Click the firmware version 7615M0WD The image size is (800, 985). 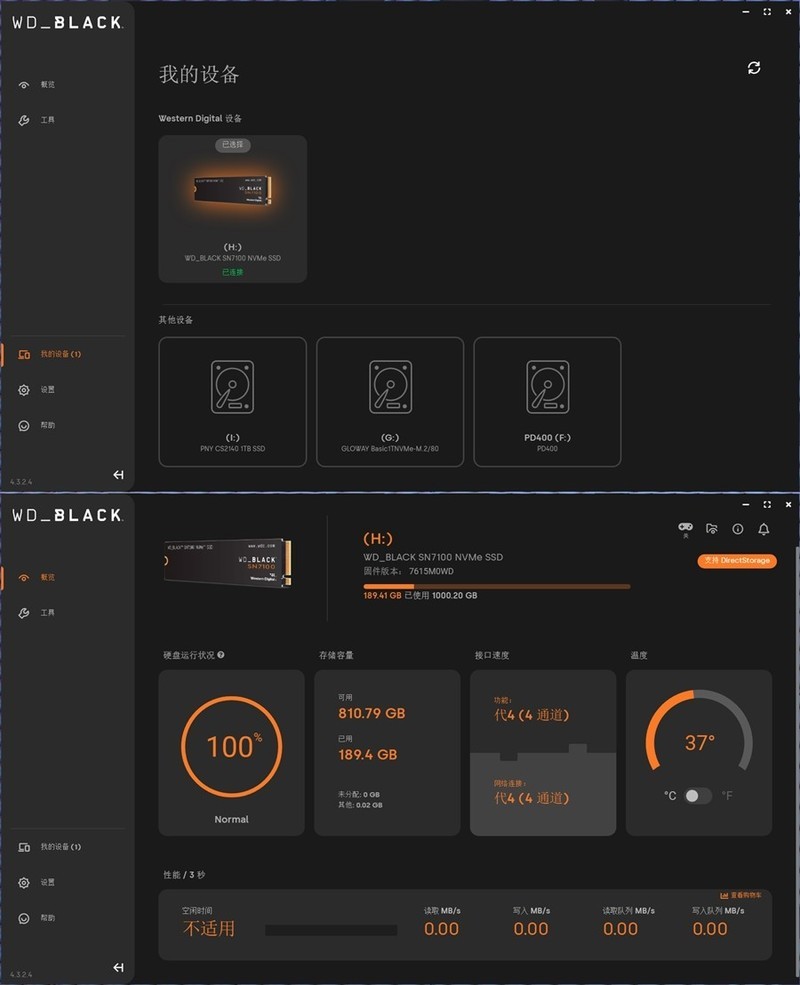tap(431, 571)
